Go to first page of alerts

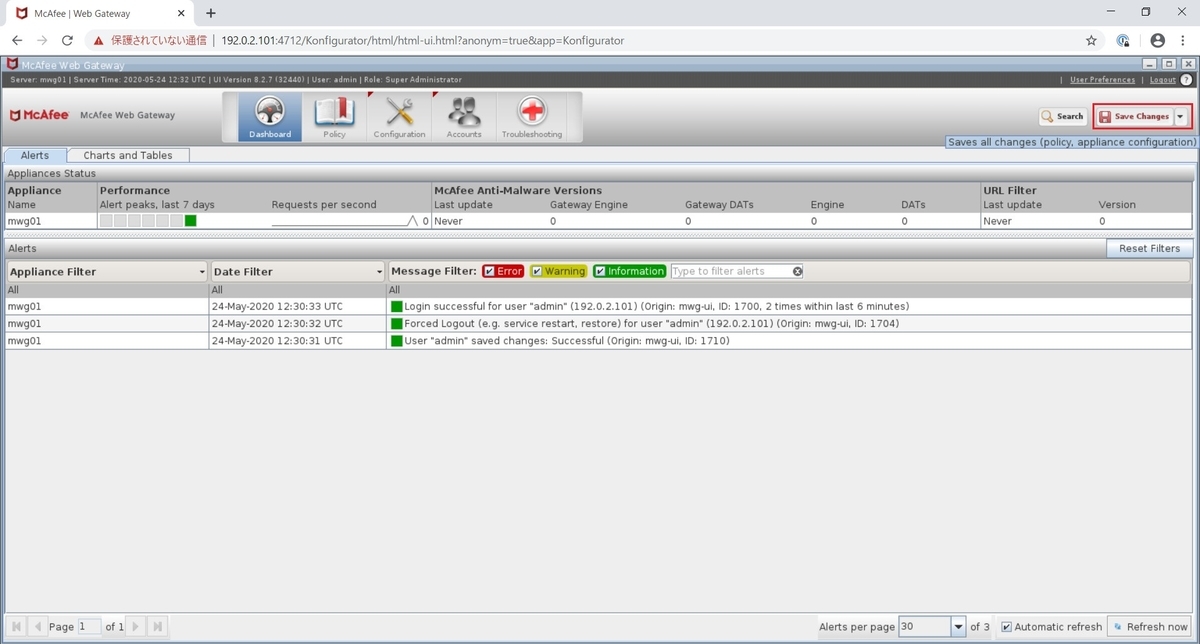point(17,626)
